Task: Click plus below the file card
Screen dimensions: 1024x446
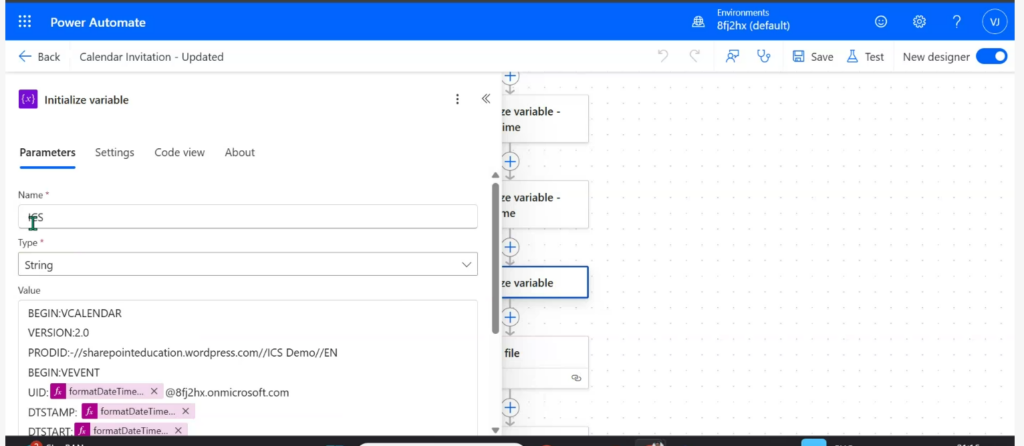Action: point(510,407)
